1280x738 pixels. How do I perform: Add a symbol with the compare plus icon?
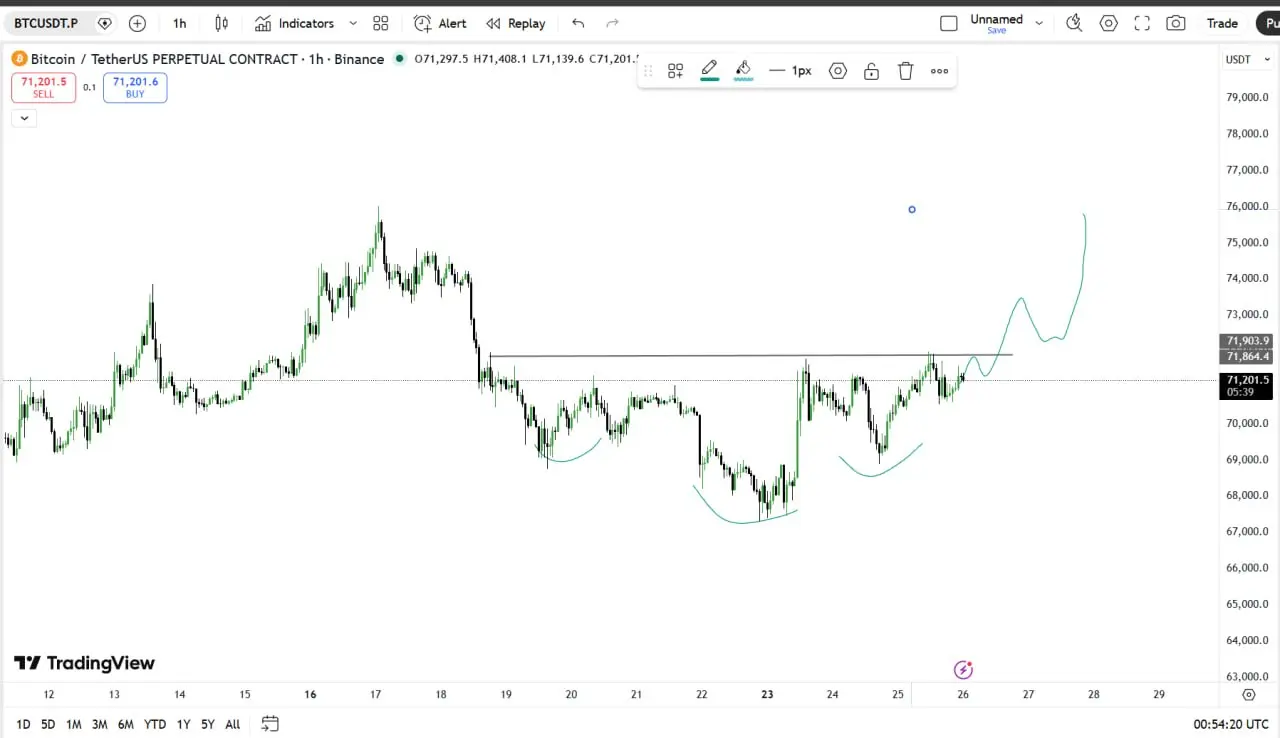point(138,23)
